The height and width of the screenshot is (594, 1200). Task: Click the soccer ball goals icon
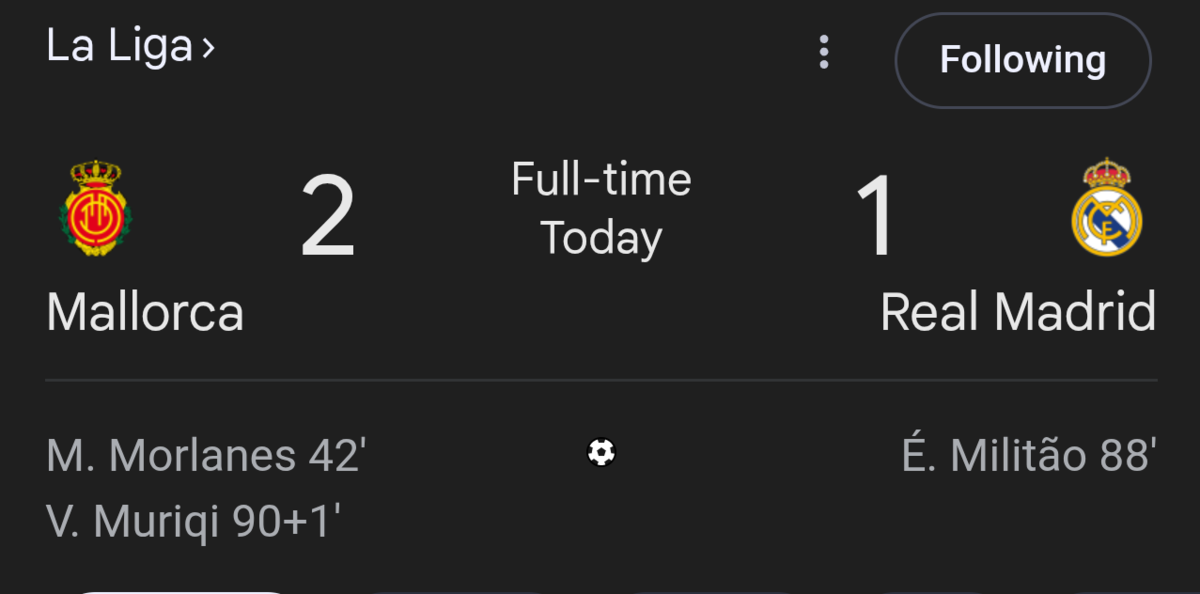pyautogui.click(x=601, y=453)
